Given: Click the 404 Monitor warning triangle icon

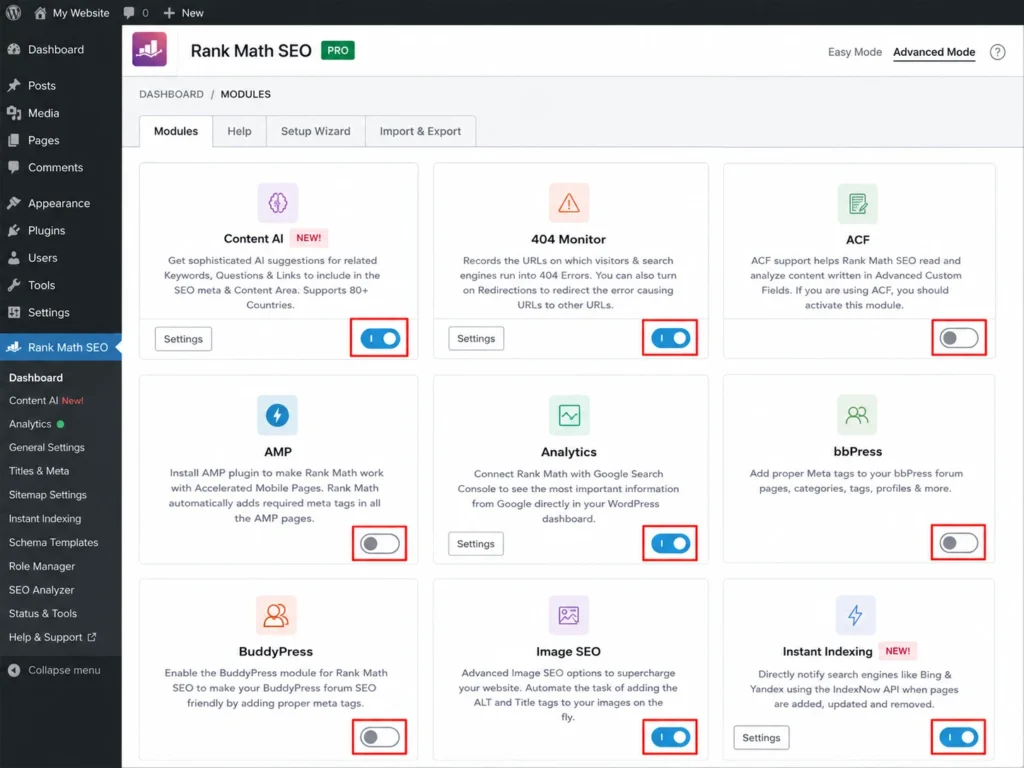Looking at the screenshot, I should pos(569,203).
